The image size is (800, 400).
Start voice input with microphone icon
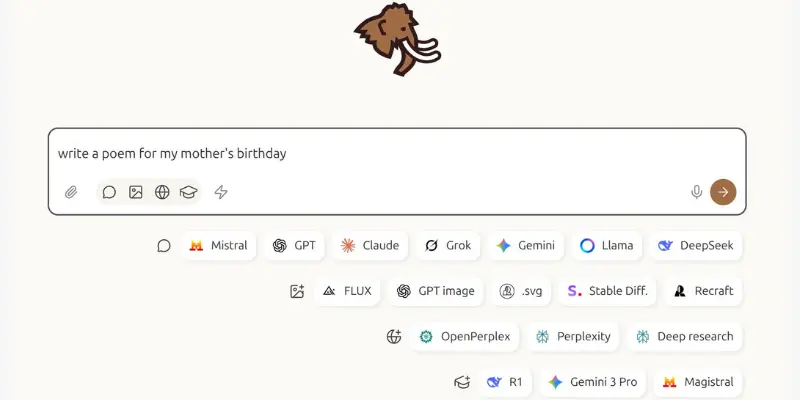tap(696, 192)
